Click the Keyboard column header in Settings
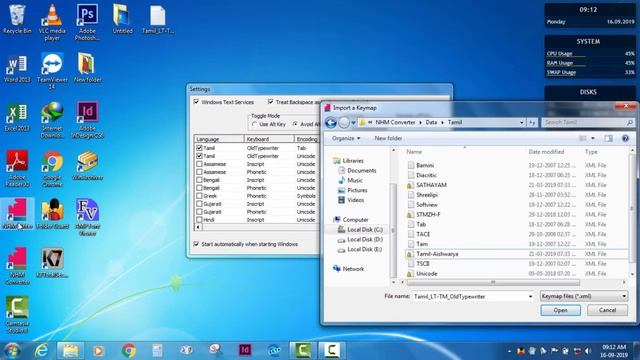 (x=269, y=139)
